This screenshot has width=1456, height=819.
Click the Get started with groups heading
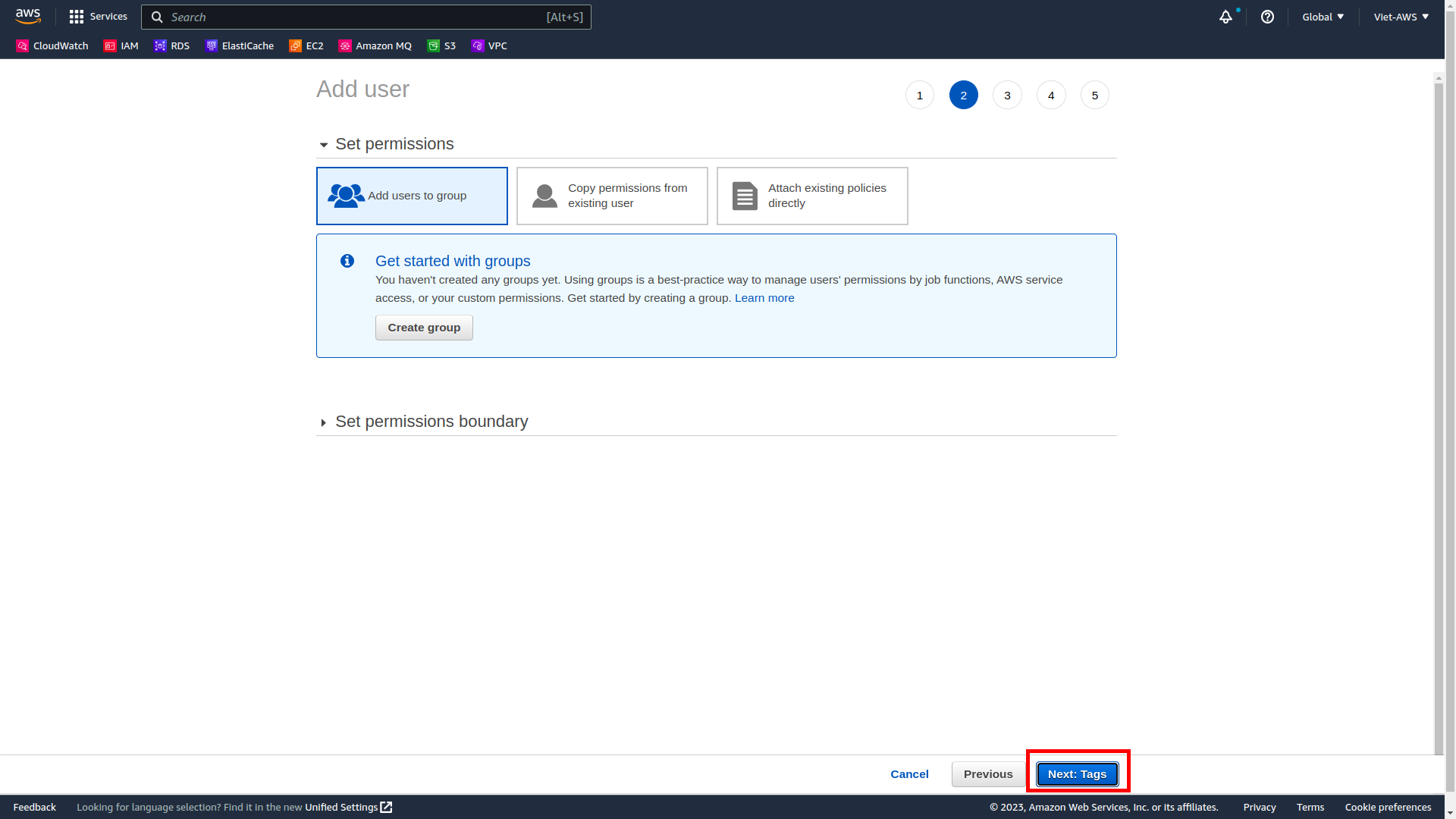click(x=453, y=261)
